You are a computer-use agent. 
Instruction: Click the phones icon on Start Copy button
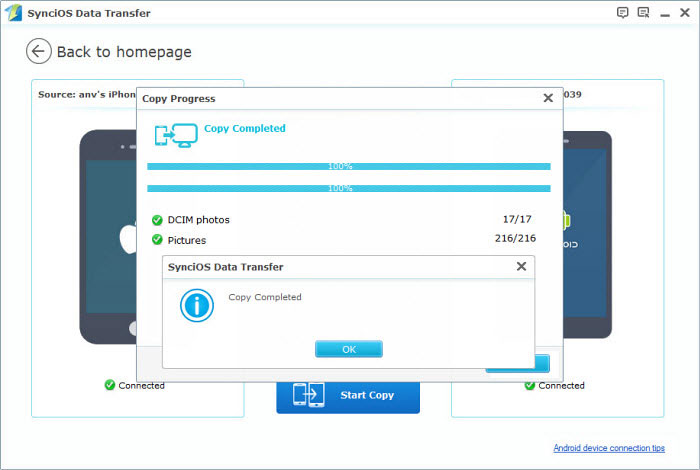pyautogui.click(x=308, y=395)
